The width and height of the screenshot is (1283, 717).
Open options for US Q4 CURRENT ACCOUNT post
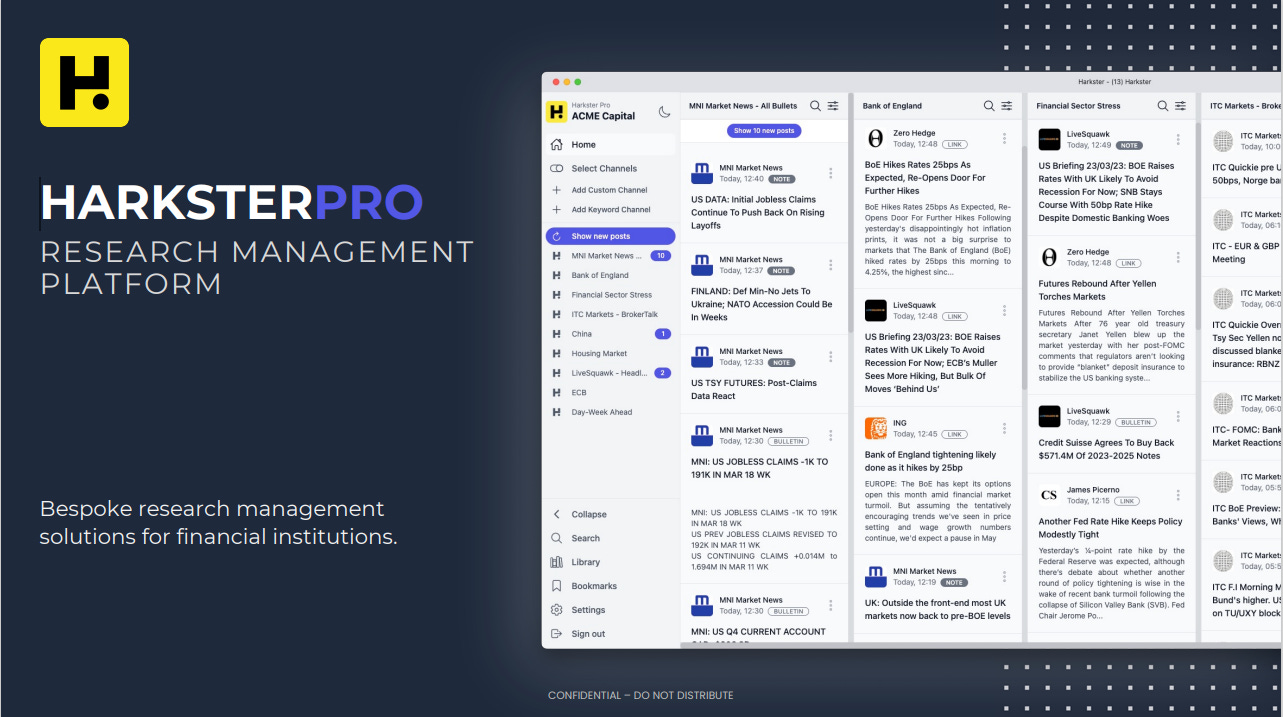point(831,606)
